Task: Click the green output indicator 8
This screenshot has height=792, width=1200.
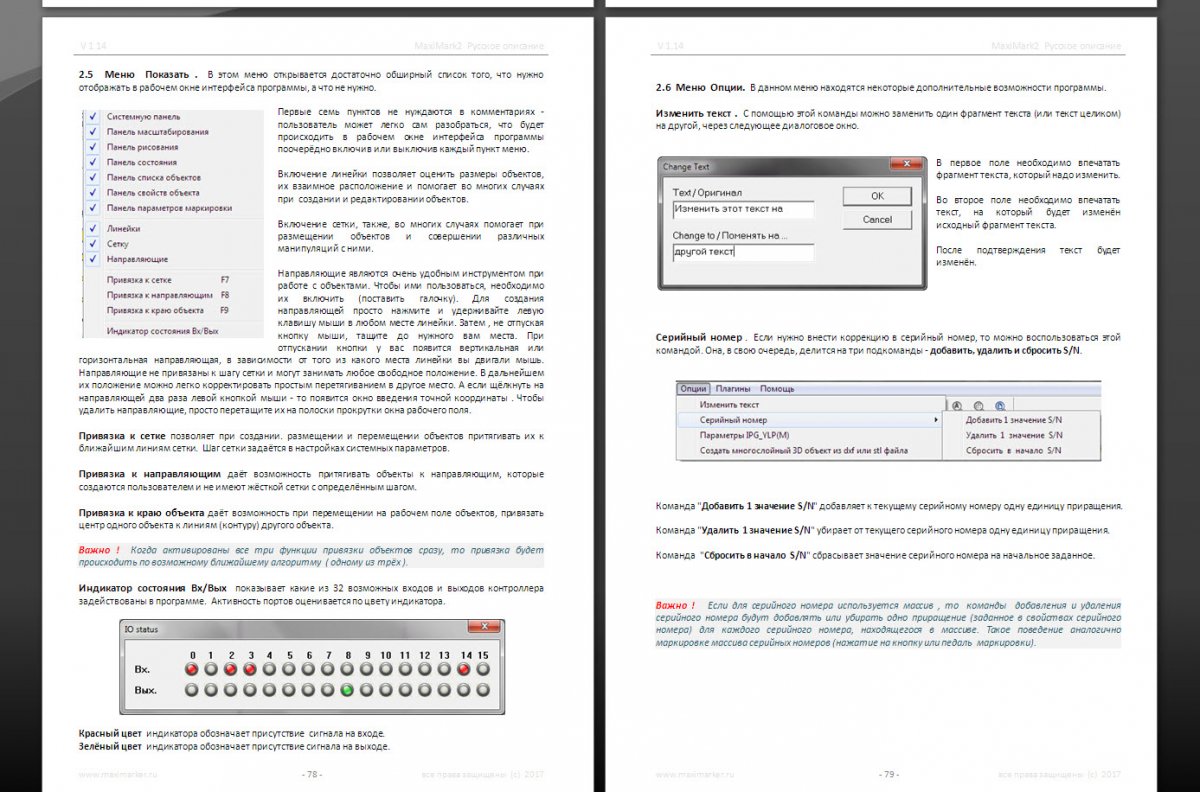Action: tap(347, 690)
